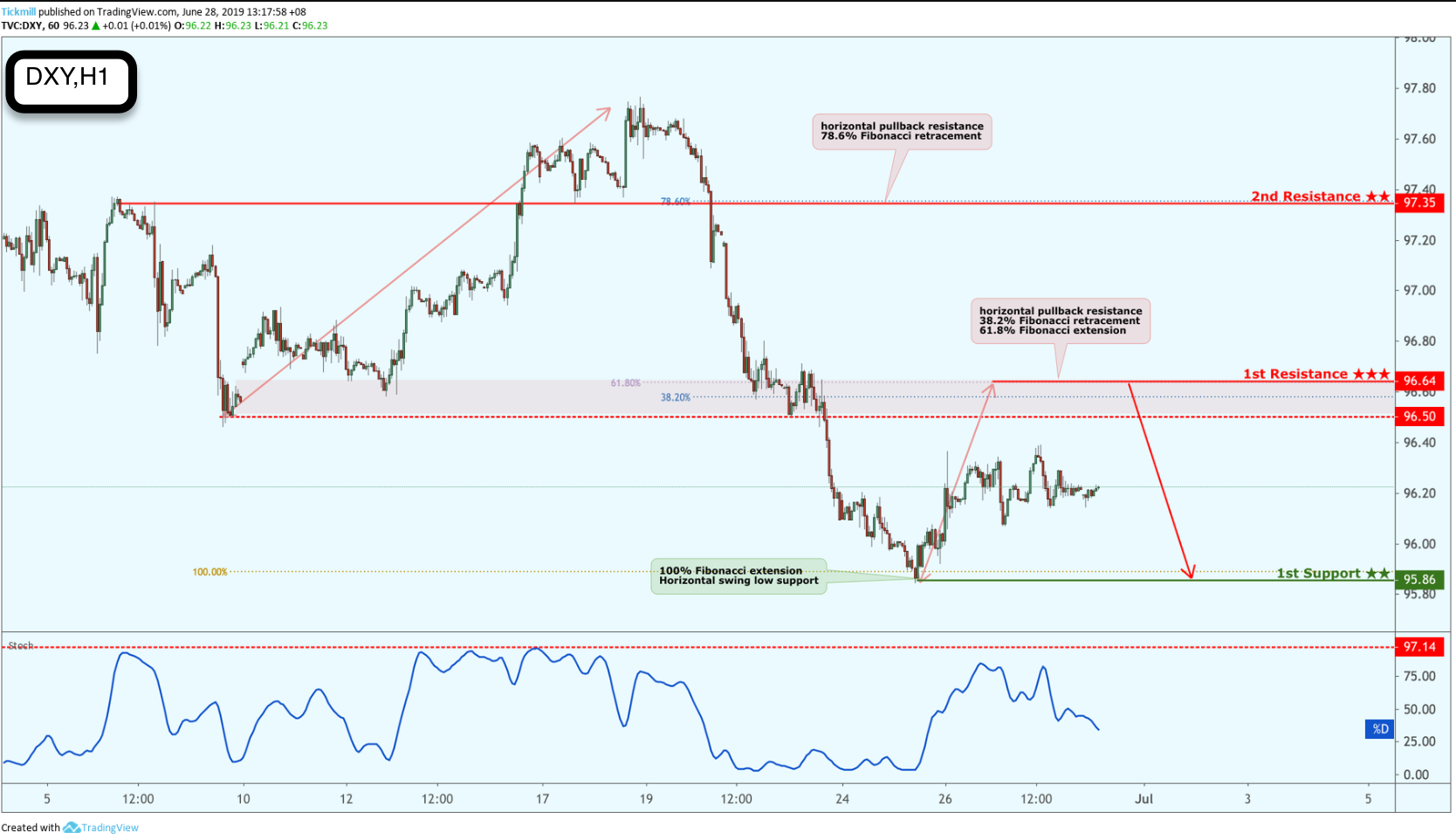The image size is (1456, 840).
Task: Click the 96.00 price axis label
Action: (1419, 544)
